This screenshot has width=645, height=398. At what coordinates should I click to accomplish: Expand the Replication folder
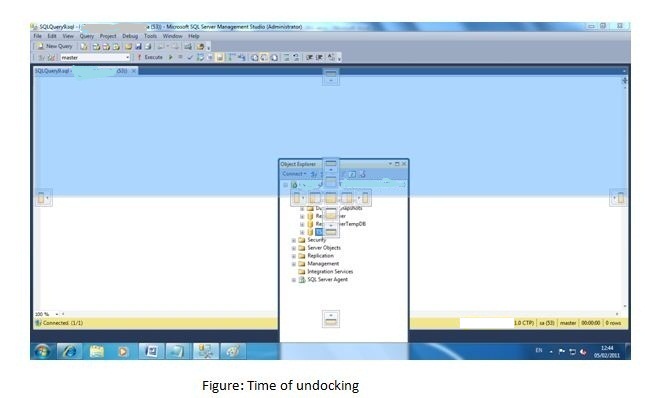(x=294, y=256)
